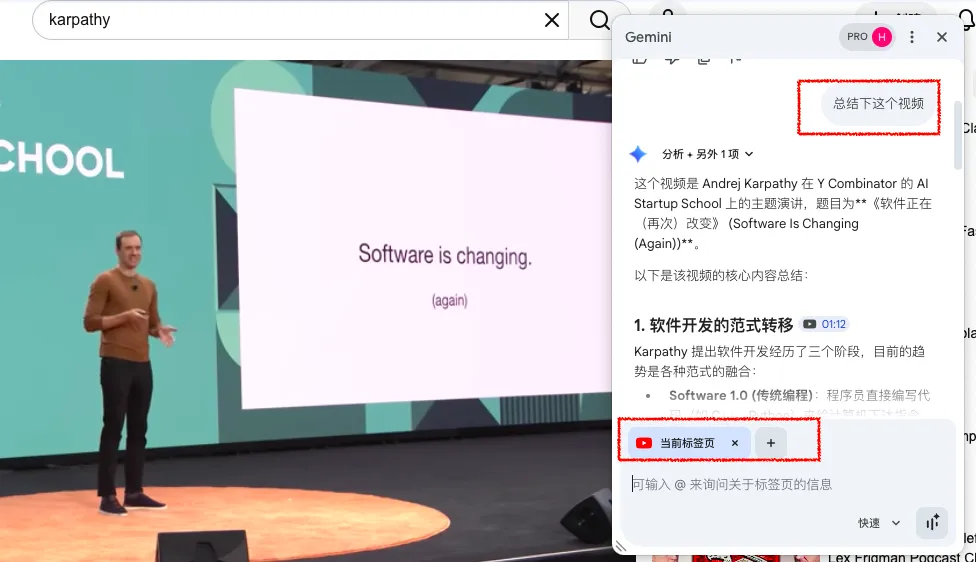Click the heading 1. 软件开发的范式转移
The width and height of the screenshot is (976, 562).
coord(713,325)
